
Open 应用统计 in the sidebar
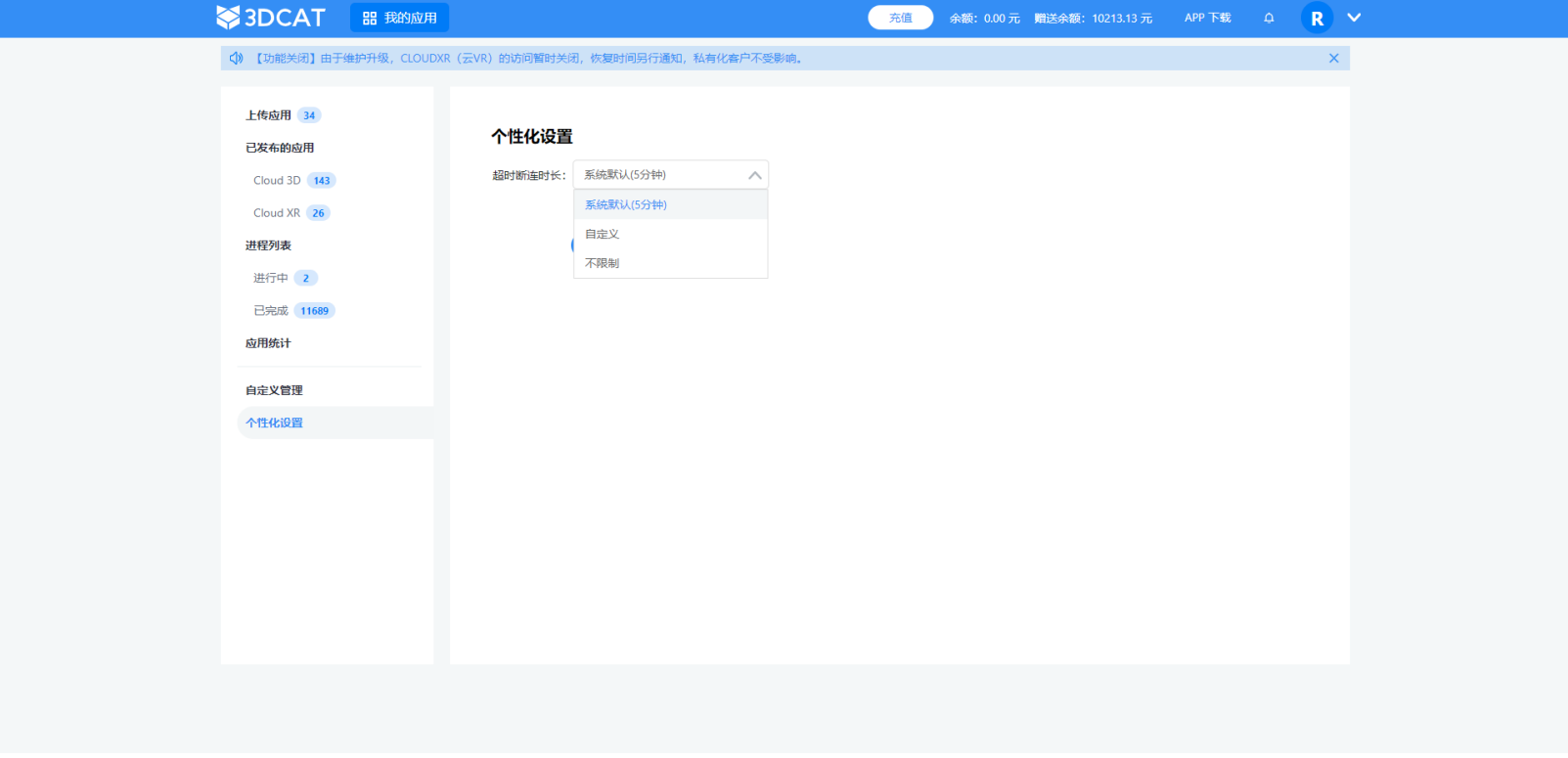[268, 343]
